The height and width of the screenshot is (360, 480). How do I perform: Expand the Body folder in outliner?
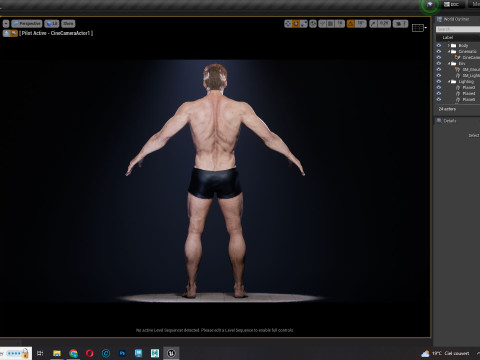pyautogui.click(x=449, y=45)
